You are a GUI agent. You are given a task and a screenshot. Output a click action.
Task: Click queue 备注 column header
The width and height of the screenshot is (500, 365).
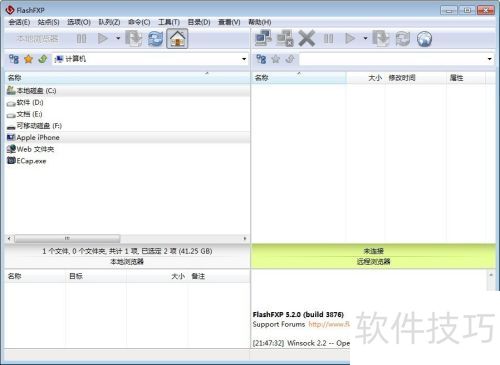coord(219,276)
